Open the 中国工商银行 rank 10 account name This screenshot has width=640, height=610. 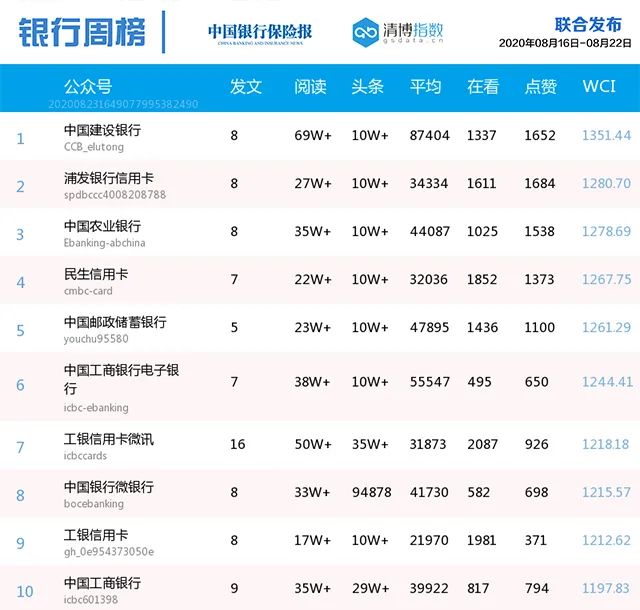102,583
